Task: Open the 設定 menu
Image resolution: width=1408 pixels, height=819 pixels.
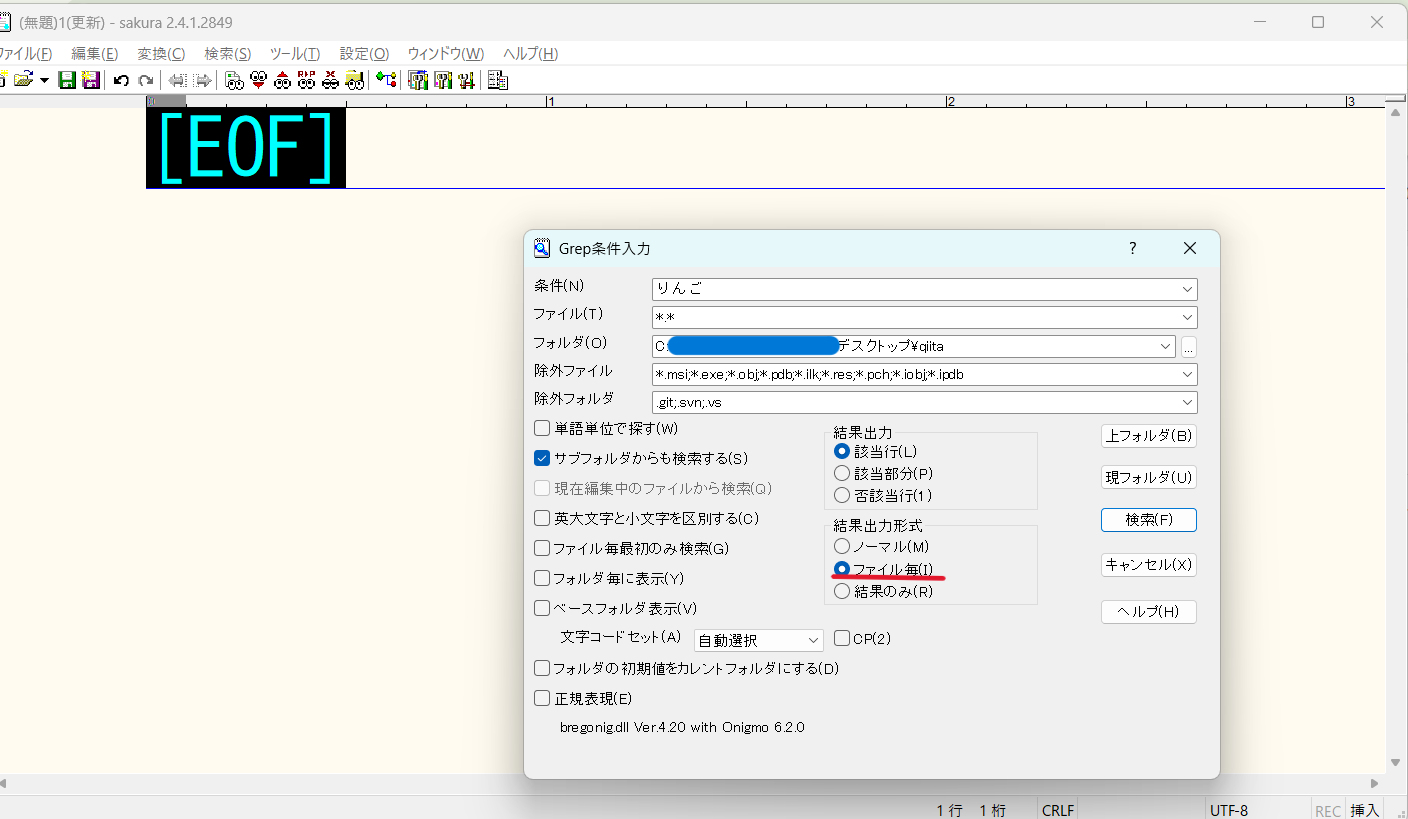Action: (363, 53)
